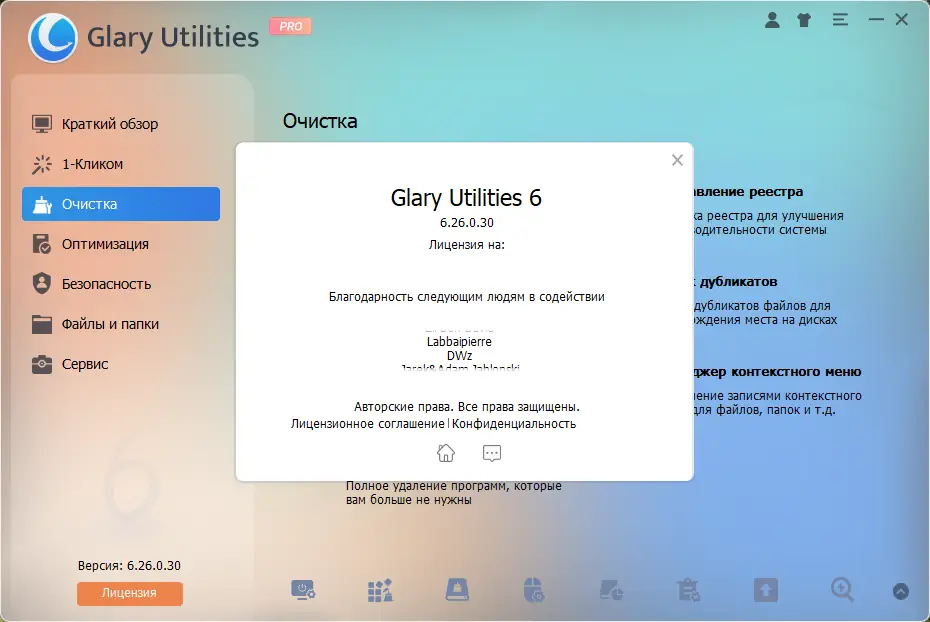Open the hamburger menu icon
The width and height of the screenshot is (930, 622).
tap(840, 20)
